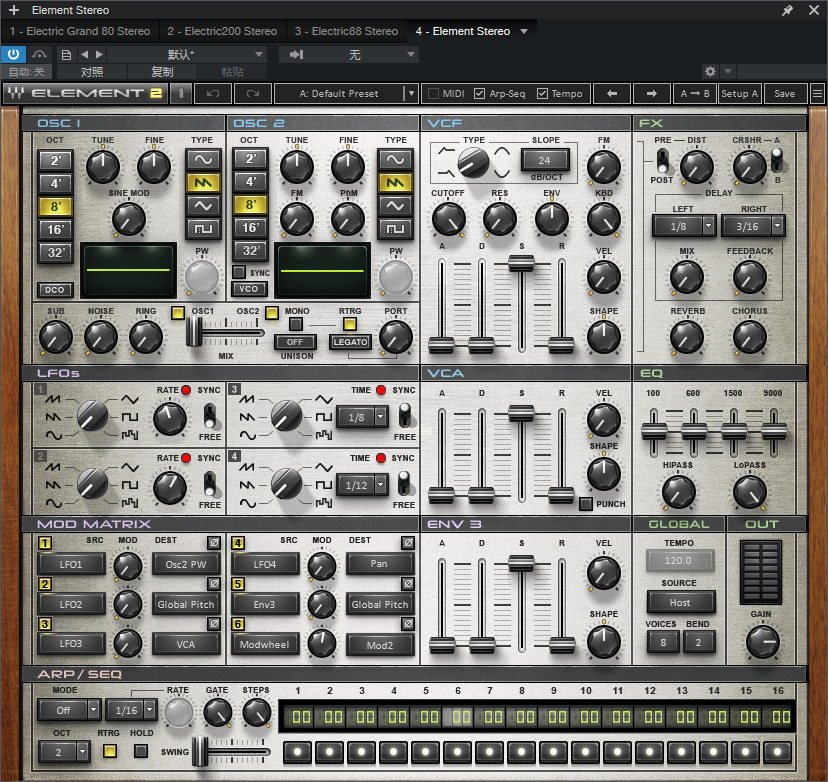Adjust the EQ 100 Hz band slider
Image resolution: width=828 pixels, height=782 pixels.
pos(654,432)
